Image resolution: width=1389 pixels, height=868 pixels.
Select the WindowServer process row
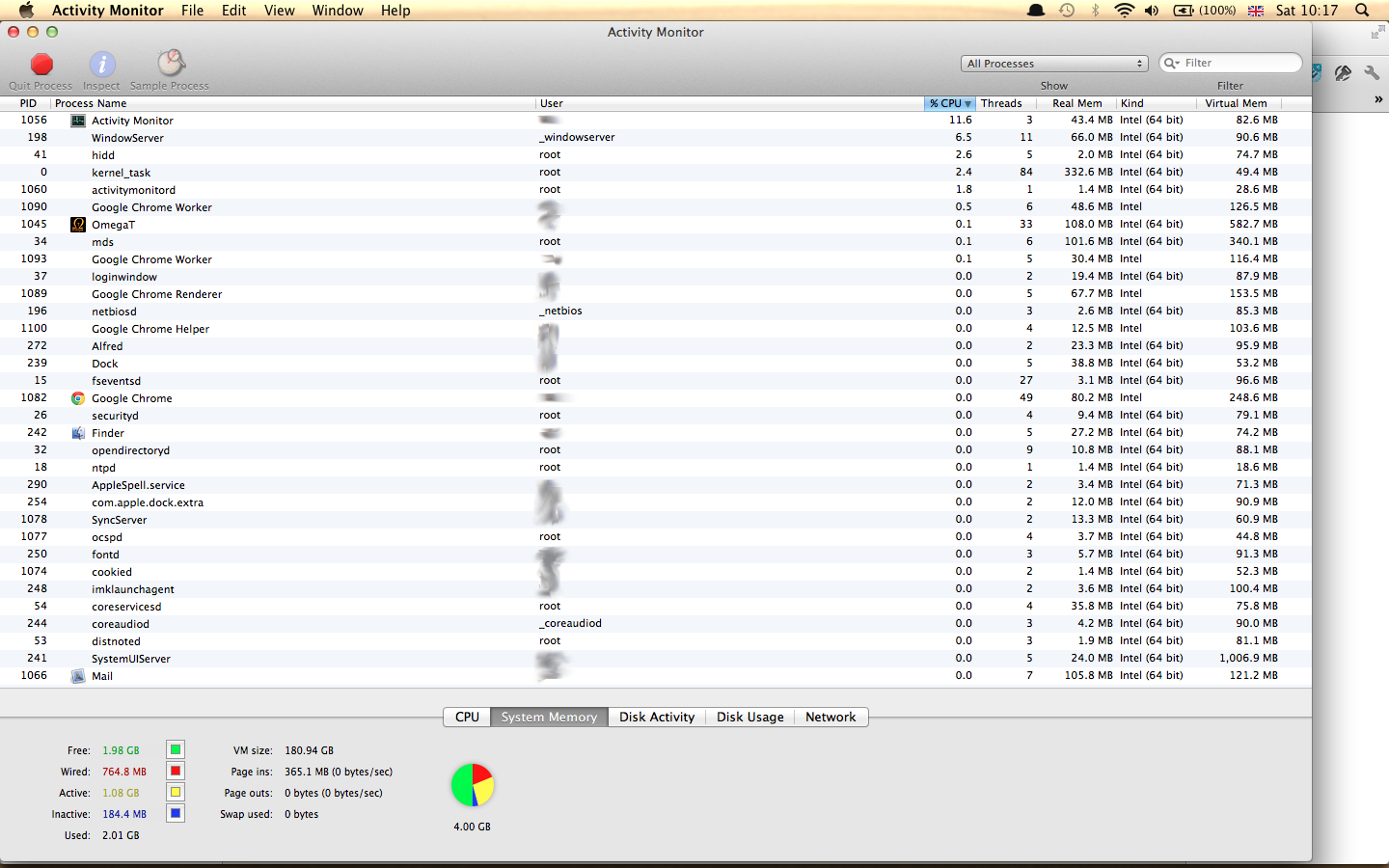[x=656, y=138]
